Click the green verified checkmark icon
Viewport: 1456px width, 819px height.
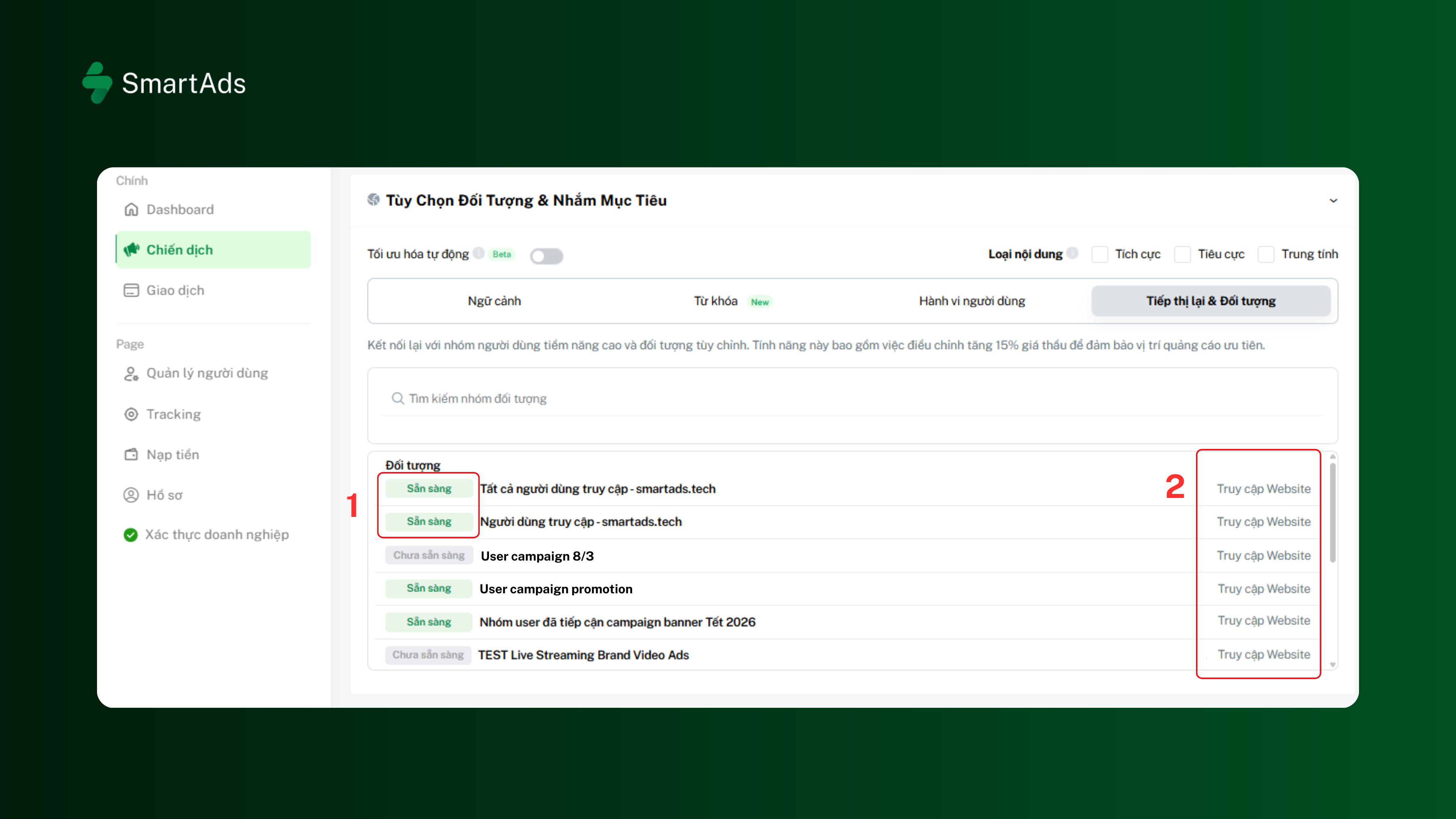tap(131, 535)
